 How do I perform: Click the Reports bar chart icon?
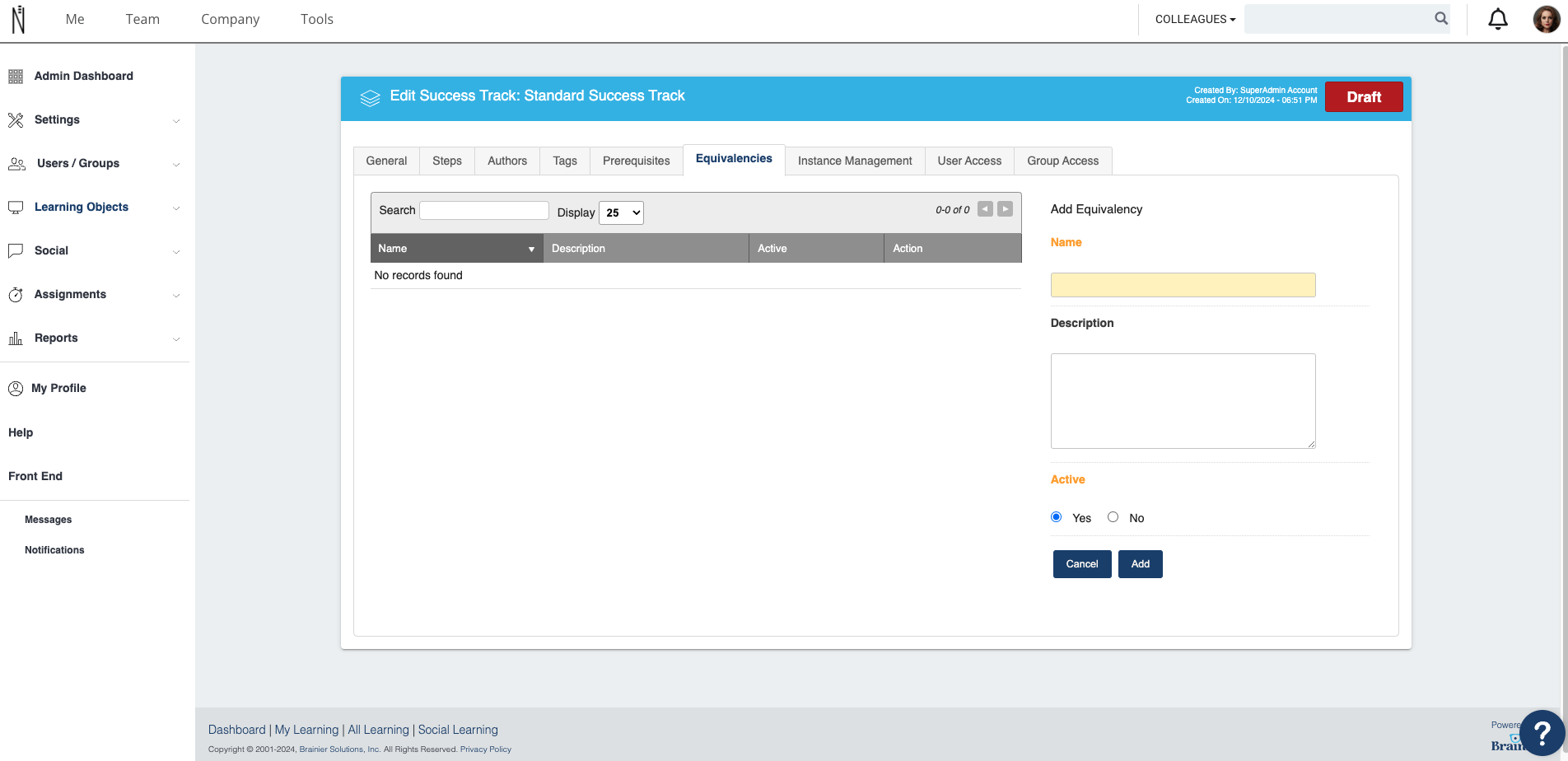tap(16, 338)
